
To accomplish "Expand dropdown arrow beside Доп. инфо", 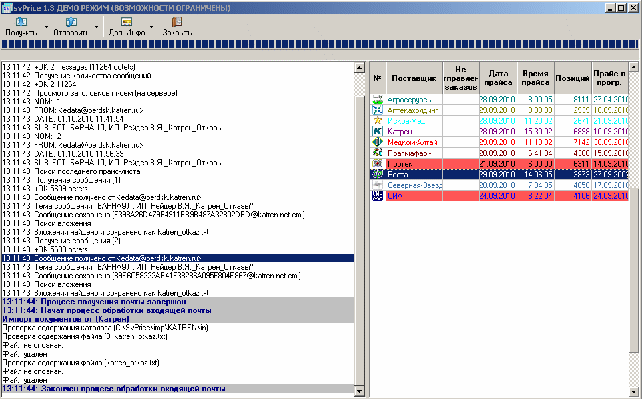I will [x=151, y=27].
